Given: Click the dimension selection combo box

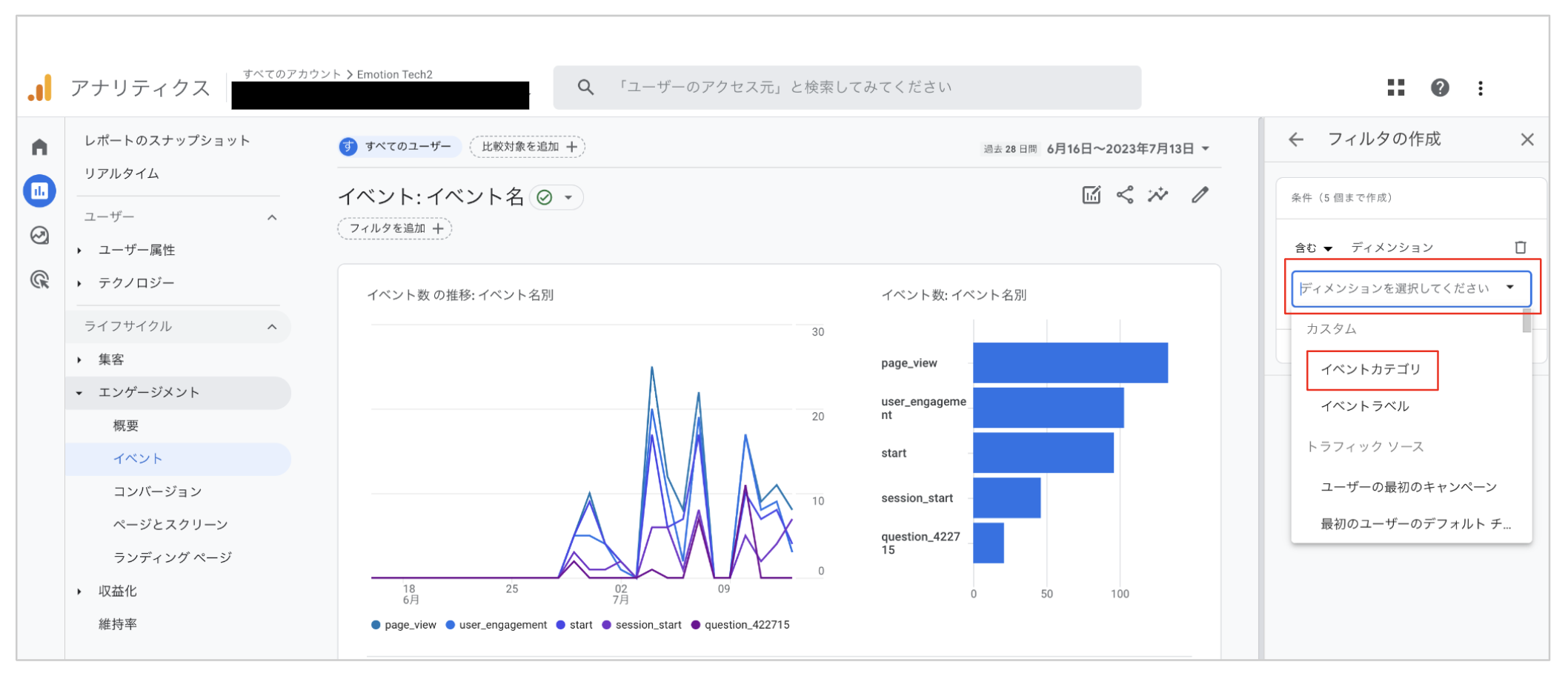Looking at the screenshot, I should 1411,288.
